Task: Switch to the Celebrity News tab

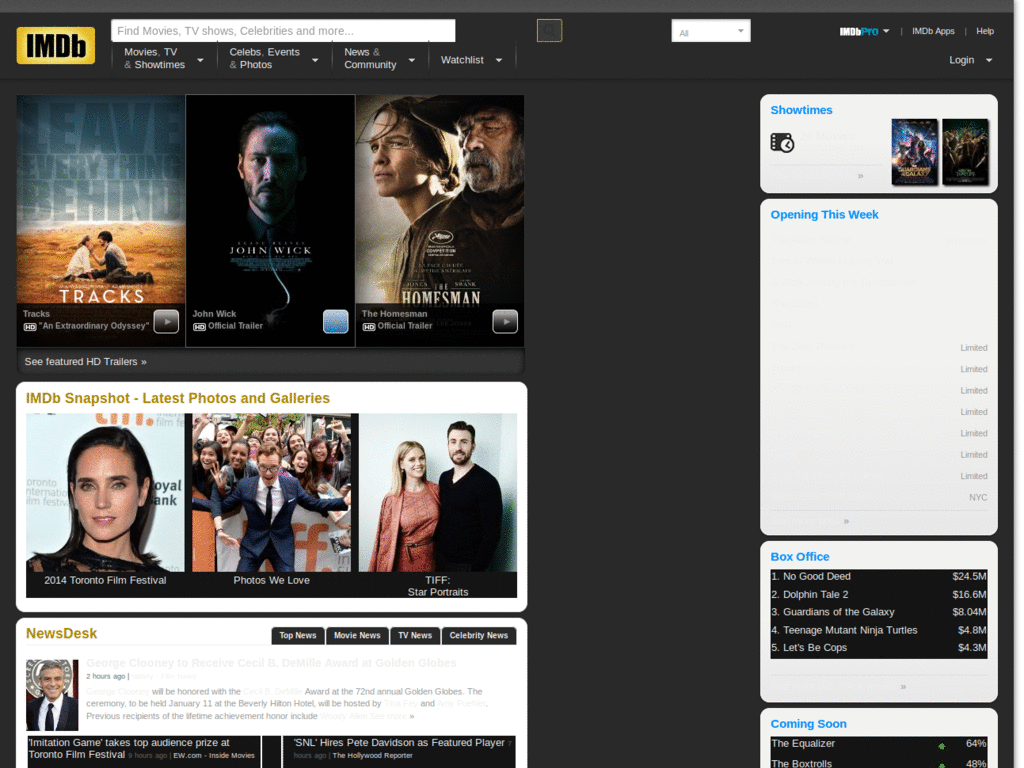Action: coord(479,635)
